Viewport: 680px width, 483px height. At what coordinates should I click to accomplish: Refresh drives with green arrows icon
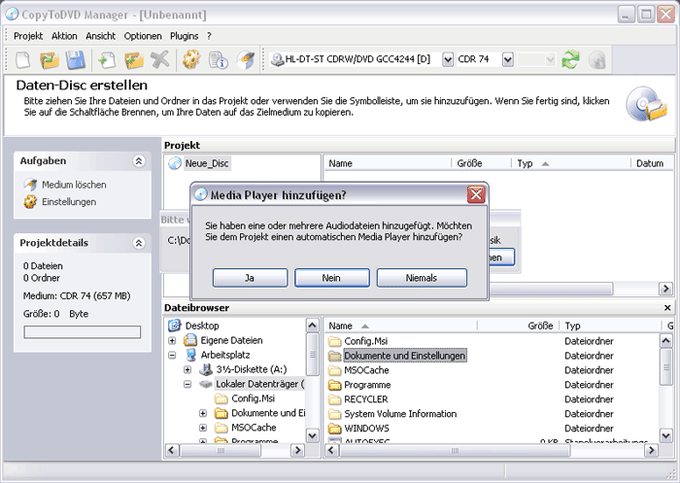pyautogui.click(x=570, y=59)
